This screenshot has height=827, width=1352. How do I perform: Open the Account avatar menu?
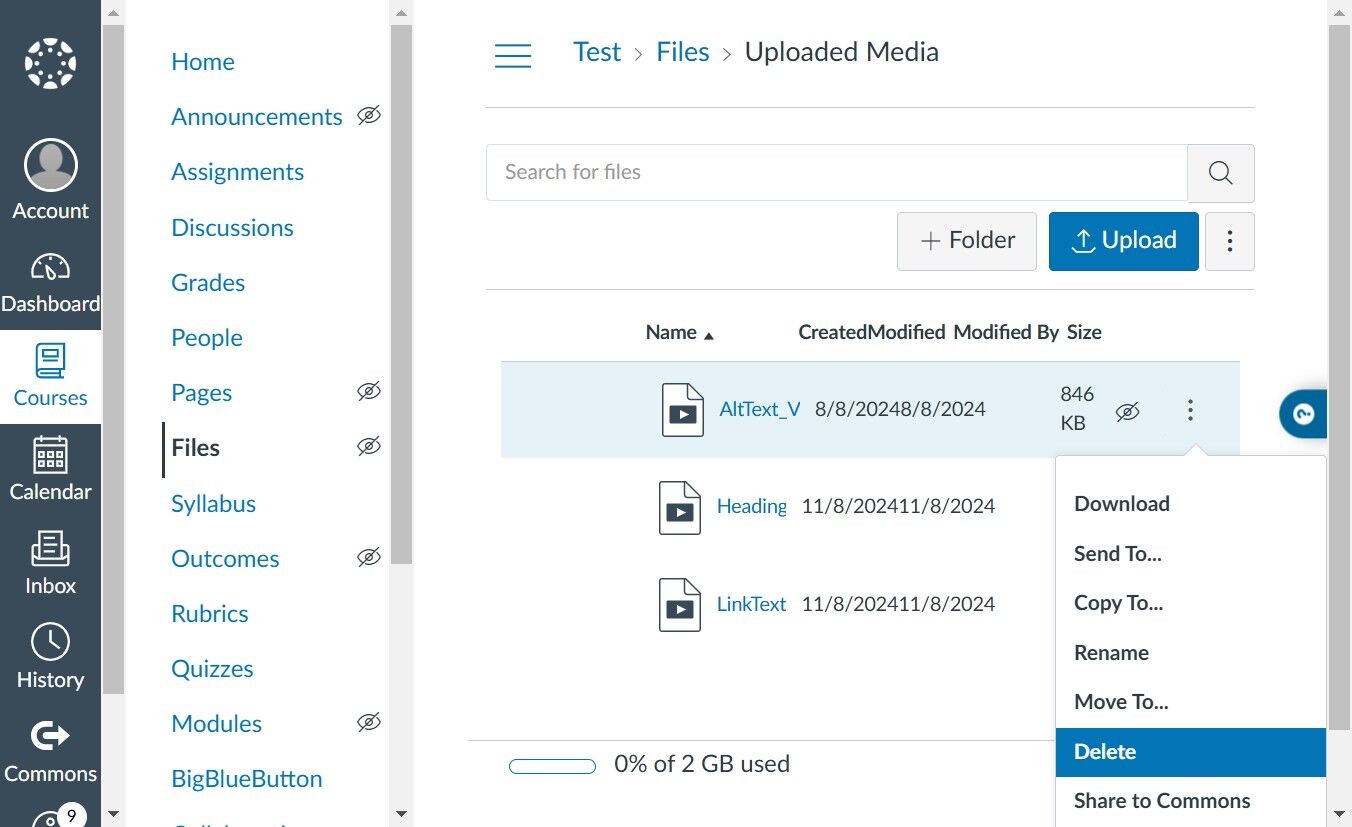click(x=50, y=165)
